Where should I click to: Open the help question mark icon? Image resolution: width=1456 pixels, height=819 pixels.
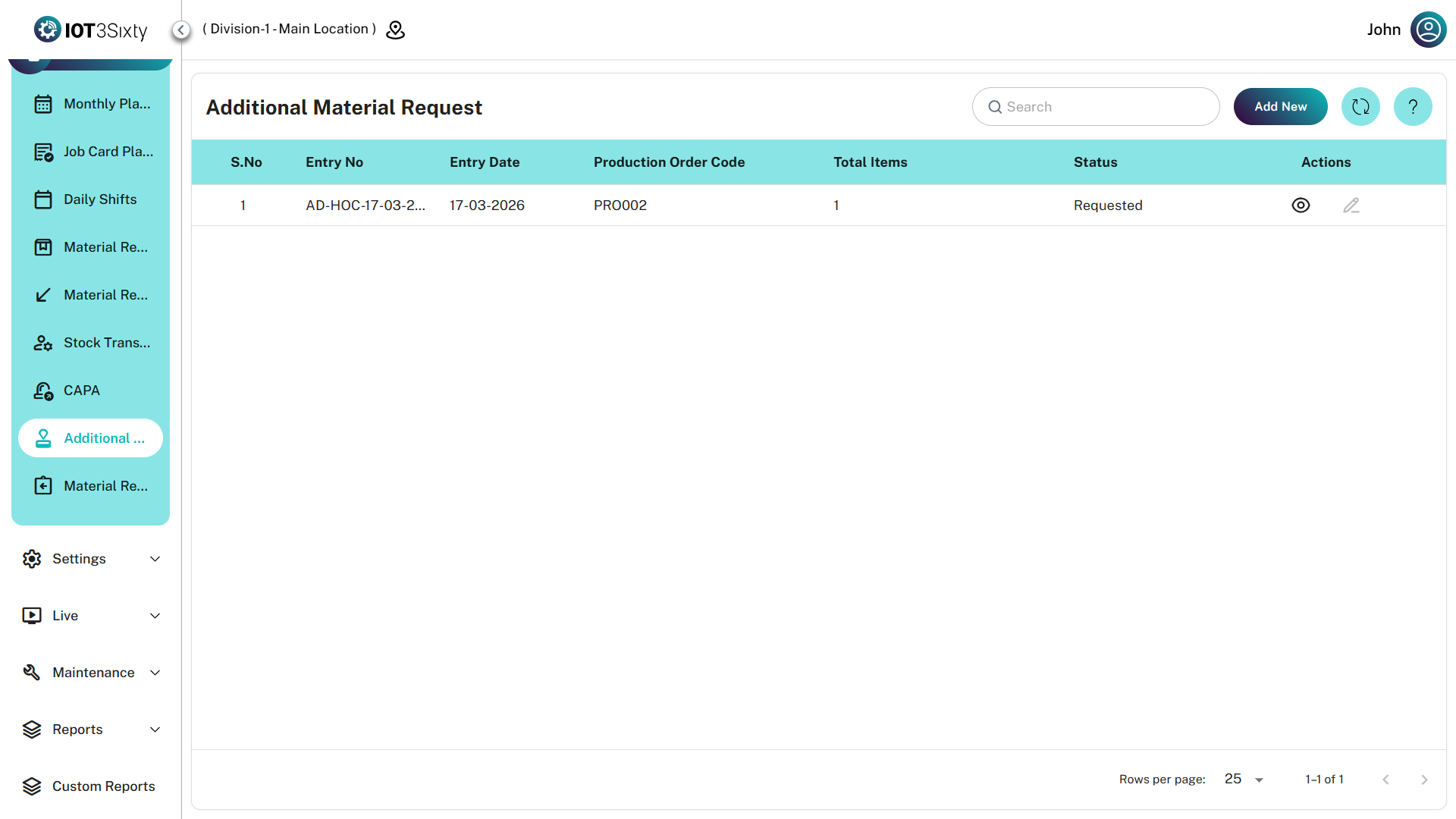click(x=1413, y=107)
